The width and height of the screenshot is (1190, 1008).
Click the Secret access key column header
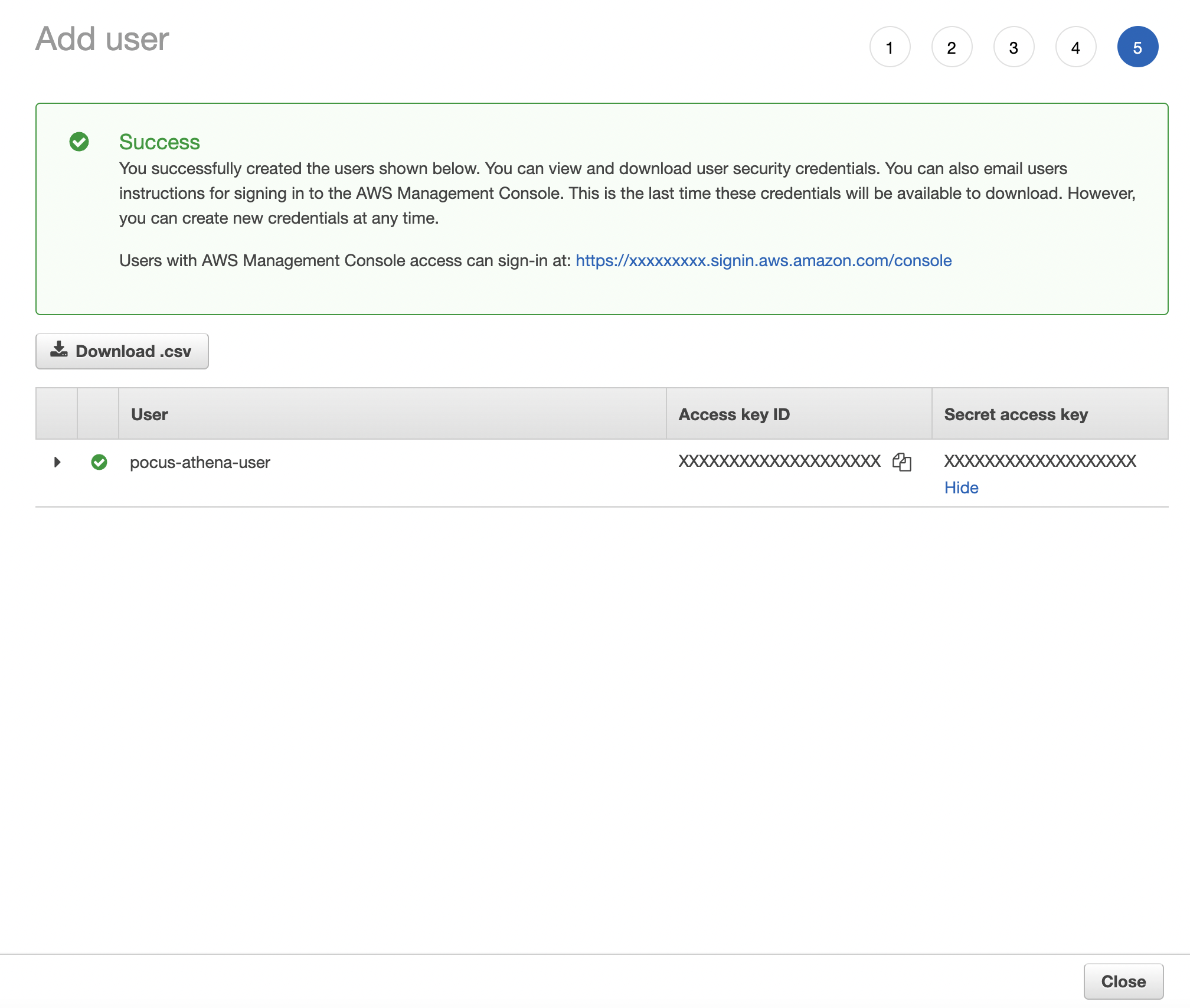[1015, 414]
